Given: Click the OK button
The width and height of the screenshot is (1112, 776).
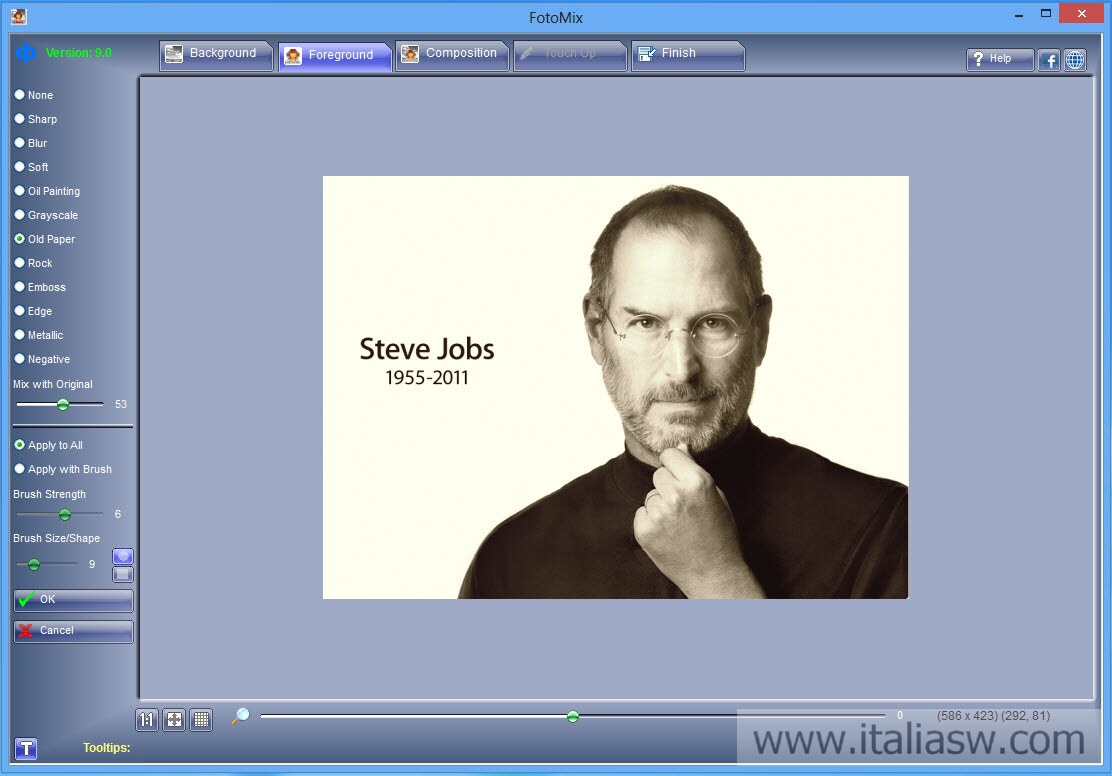Looking at the screenshot, I should pos(73,600).
